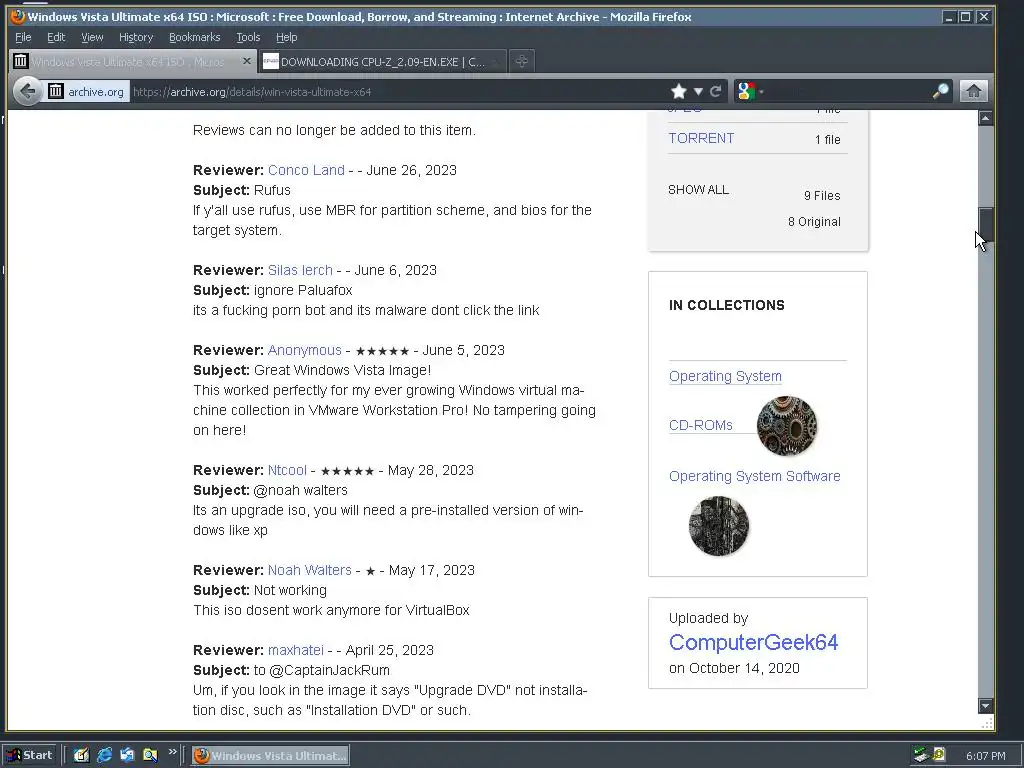Click the CD-ROMs gears thumbnail

tap(786, 426)
